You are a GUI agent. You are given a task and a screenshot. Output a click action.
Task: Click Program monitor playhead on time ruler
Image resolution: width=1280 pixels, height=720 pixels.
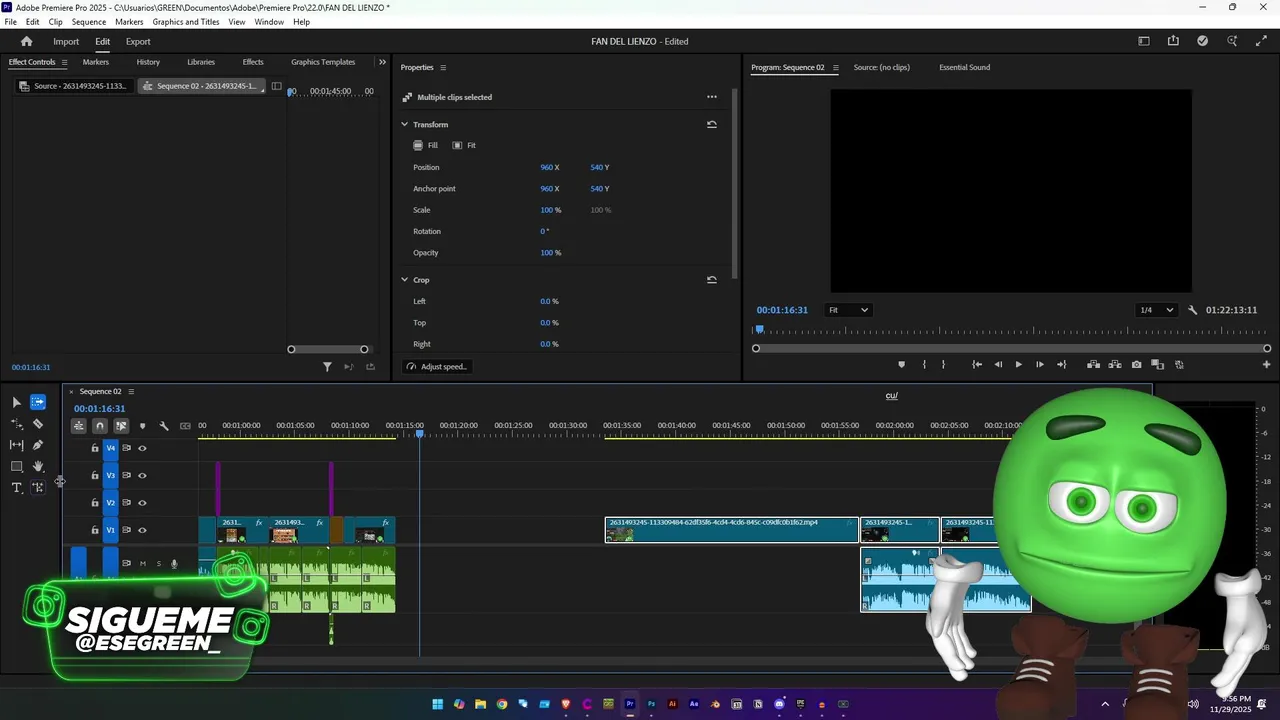(x=759, y=329)
